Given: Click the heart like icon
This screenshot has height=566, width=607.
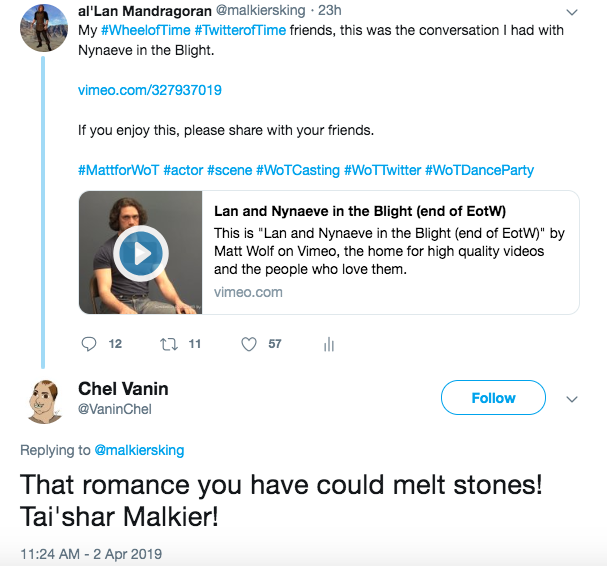Looking at the screenshot, I should click(x=250, y=344).
